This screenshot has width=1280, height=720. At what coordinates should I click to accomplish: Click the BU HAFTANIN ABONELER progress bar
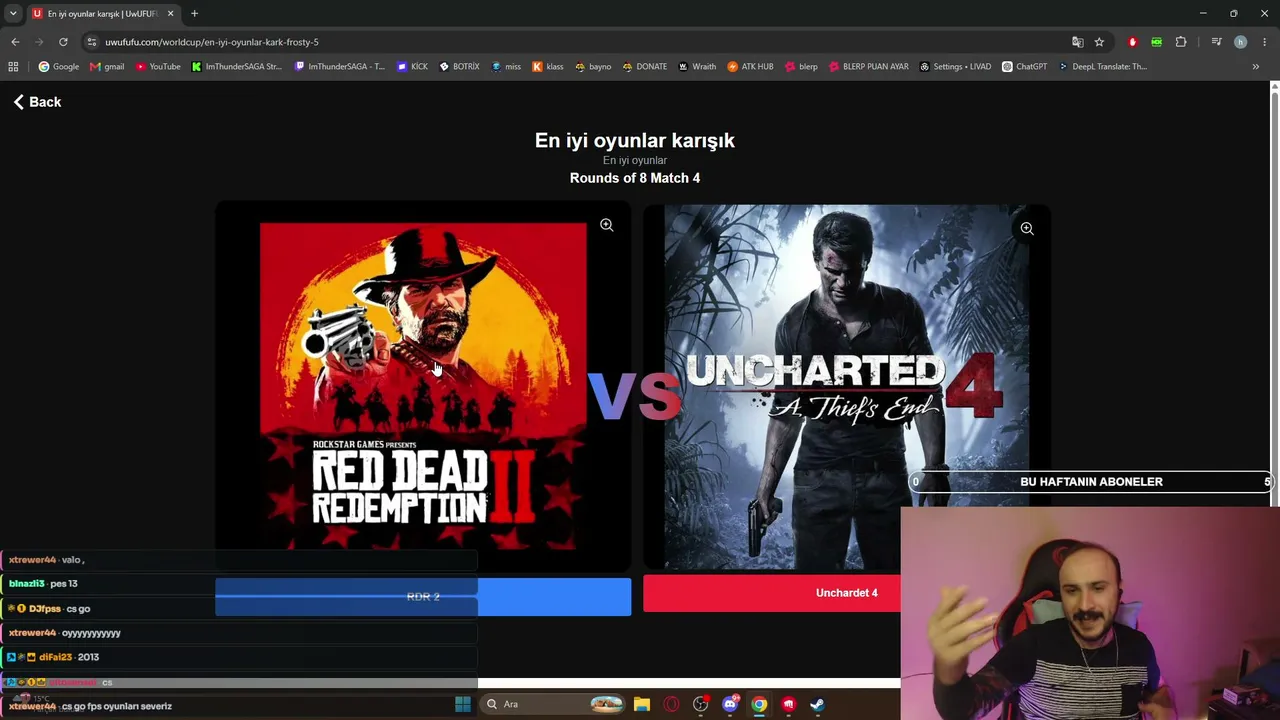(1090, 482)
